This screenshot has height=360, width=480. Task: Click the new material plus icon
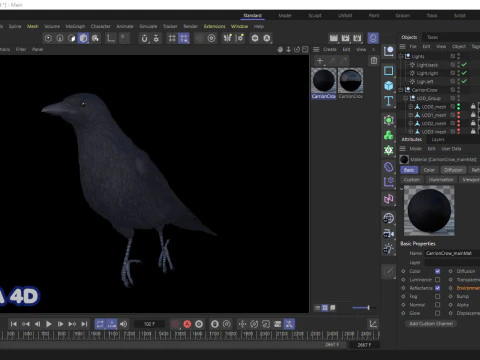320,61
